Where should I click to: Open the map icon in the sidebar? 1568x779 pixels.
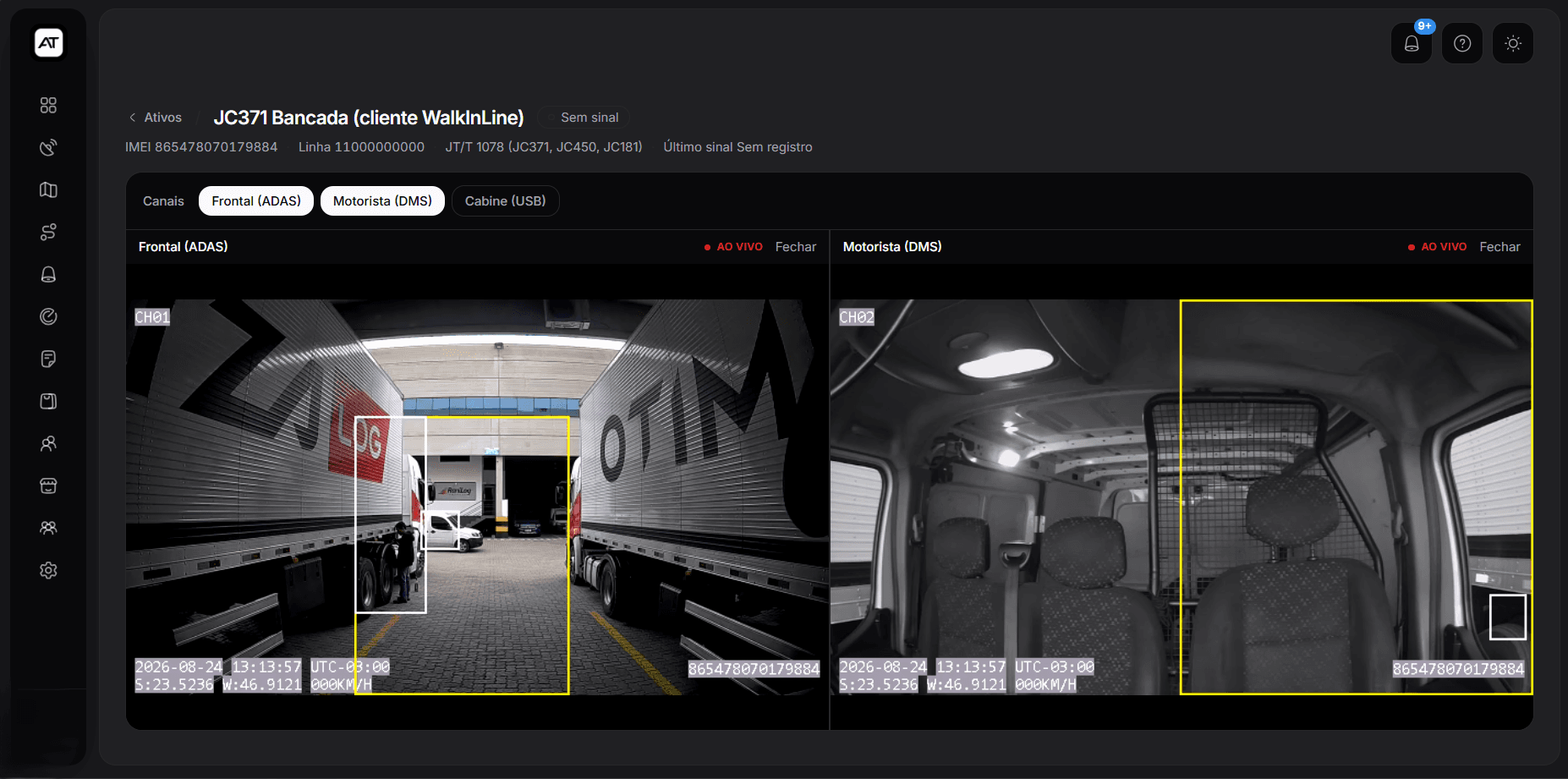tap(48, 189)
